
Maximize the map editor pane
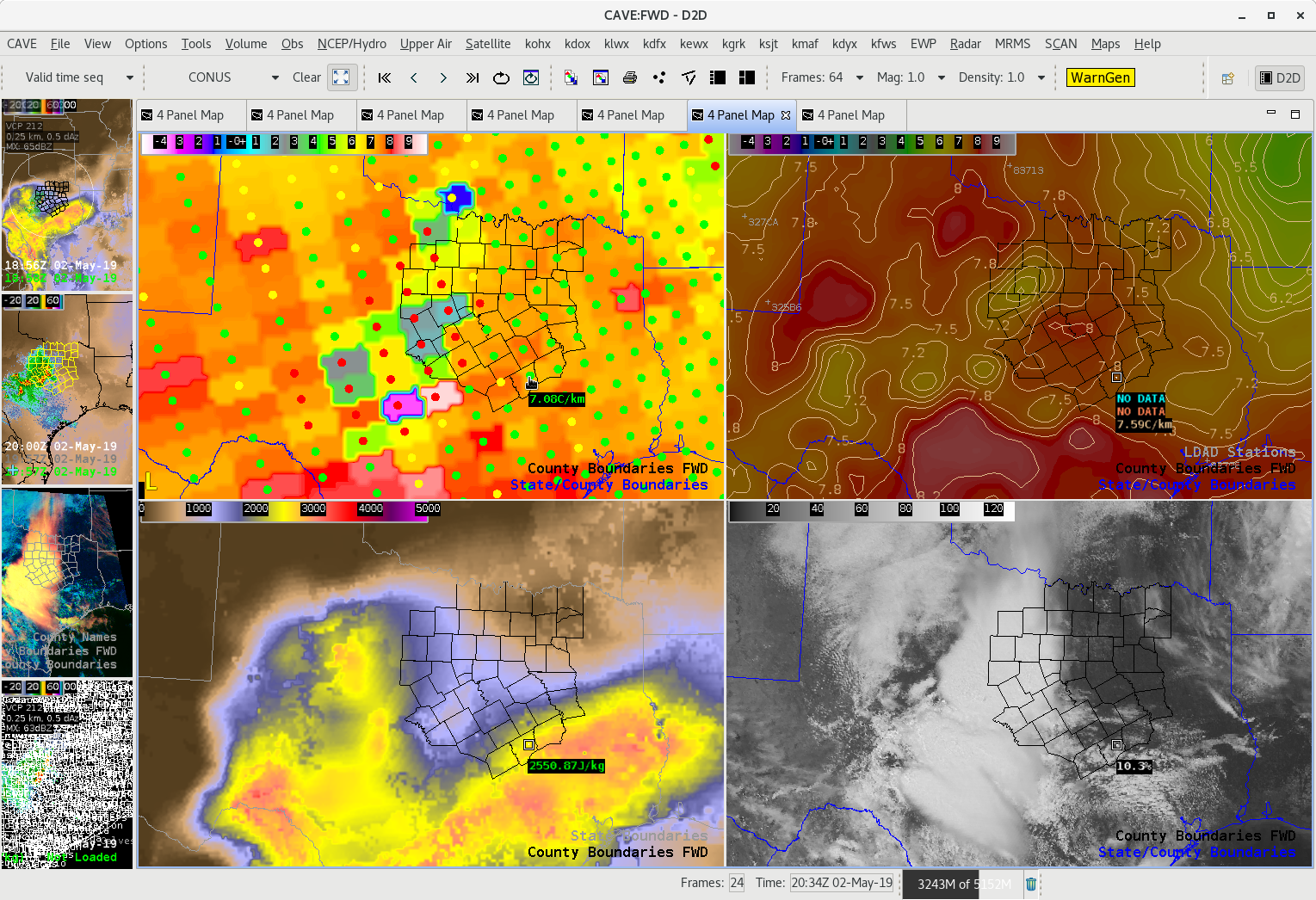tap(1294, 114)
